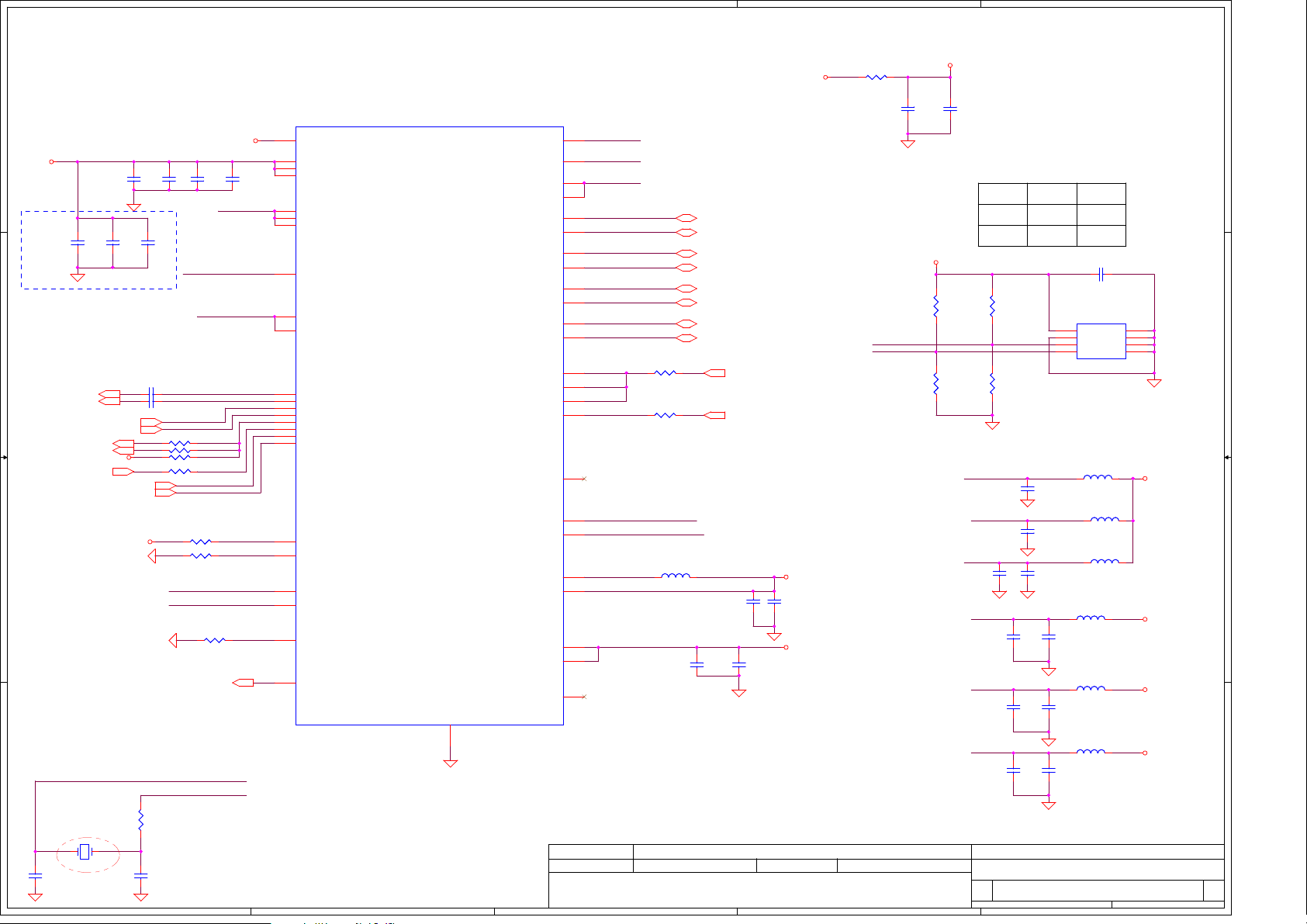This screenshot has height=924, width=1307.
Task: Click the ground symbol under blue dashed box
Action: pyautogui.click(x=78, y=277)
